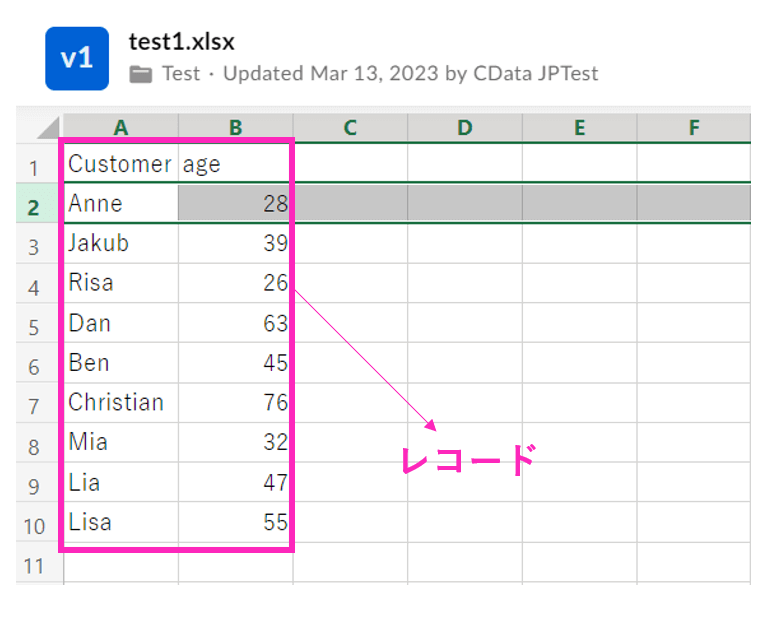Open the Test folder link
Image resolution: width=772 pixels, height=622 pixels.
coord(181,74)
